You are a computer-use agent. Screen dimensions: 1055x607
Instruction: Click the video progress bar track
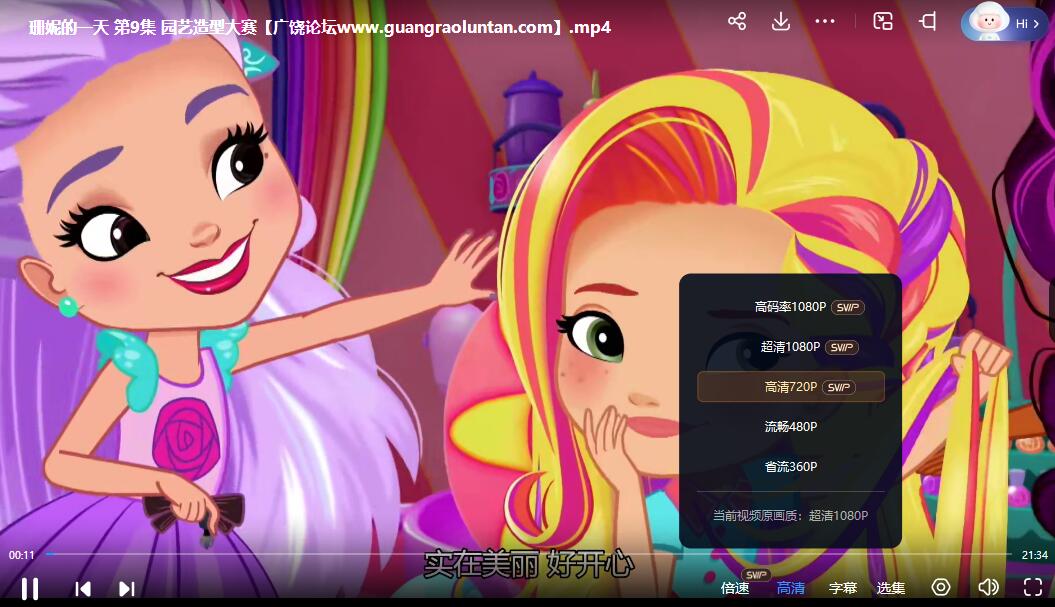(x=528, y=554)
